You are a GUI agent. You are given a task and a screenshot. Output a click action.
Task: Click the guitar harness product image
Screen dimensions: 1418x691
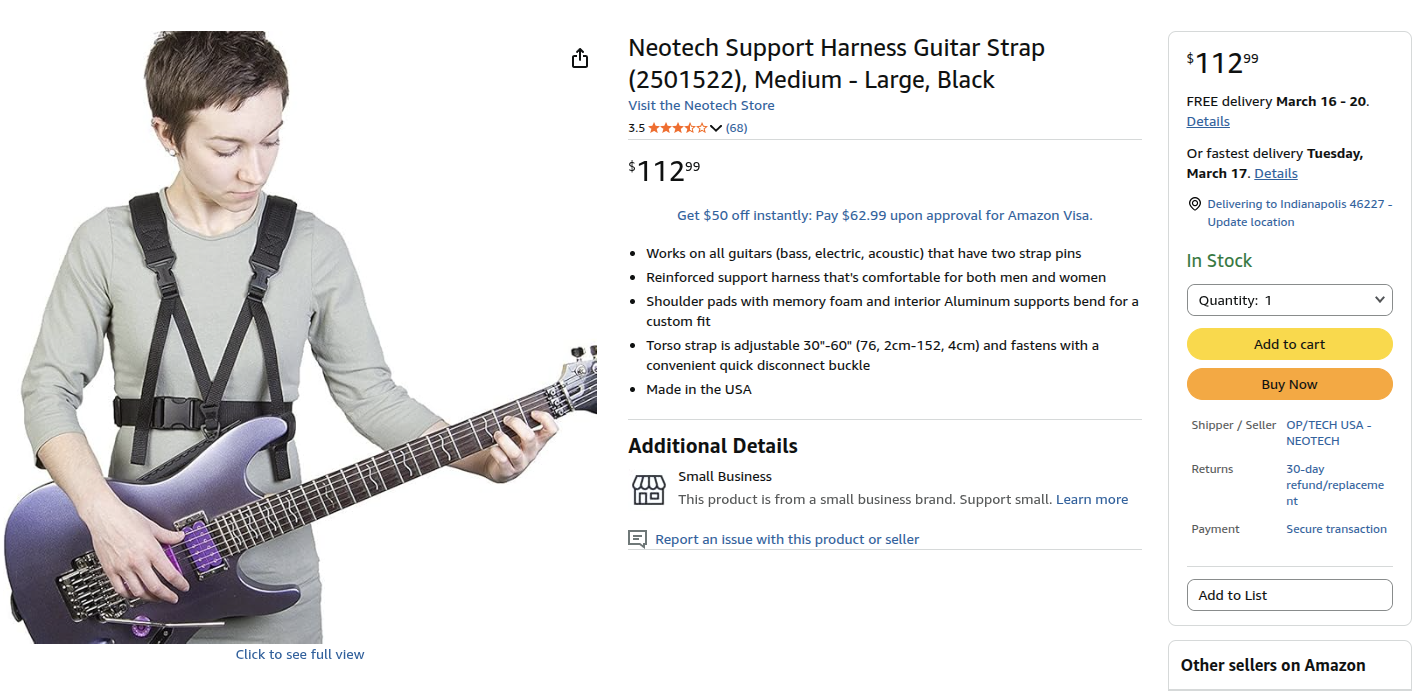pos(300,340)
